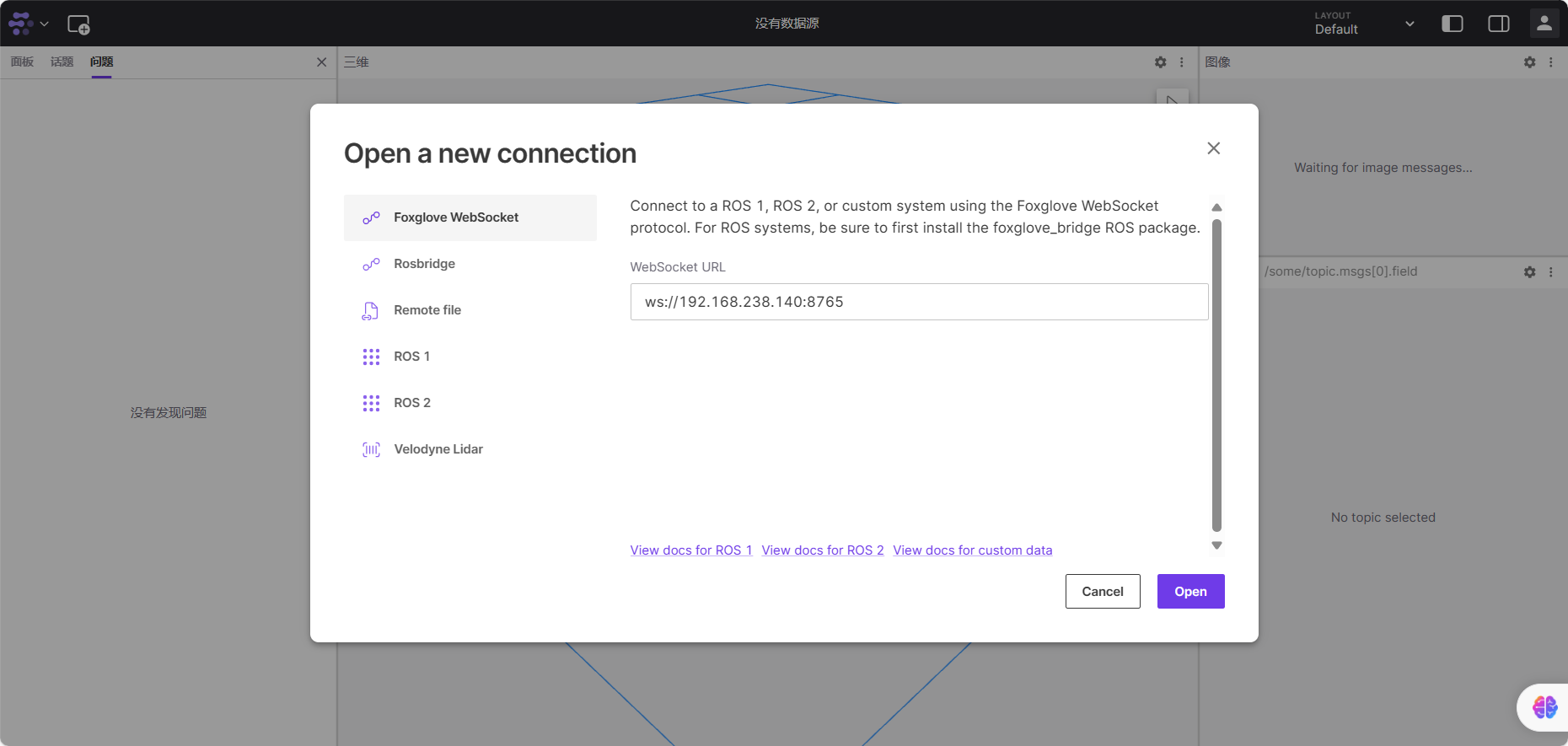This screenshot has height=746, width=1568.
Task: Close the new connection dialog
Action: (x=1214, y=148)
